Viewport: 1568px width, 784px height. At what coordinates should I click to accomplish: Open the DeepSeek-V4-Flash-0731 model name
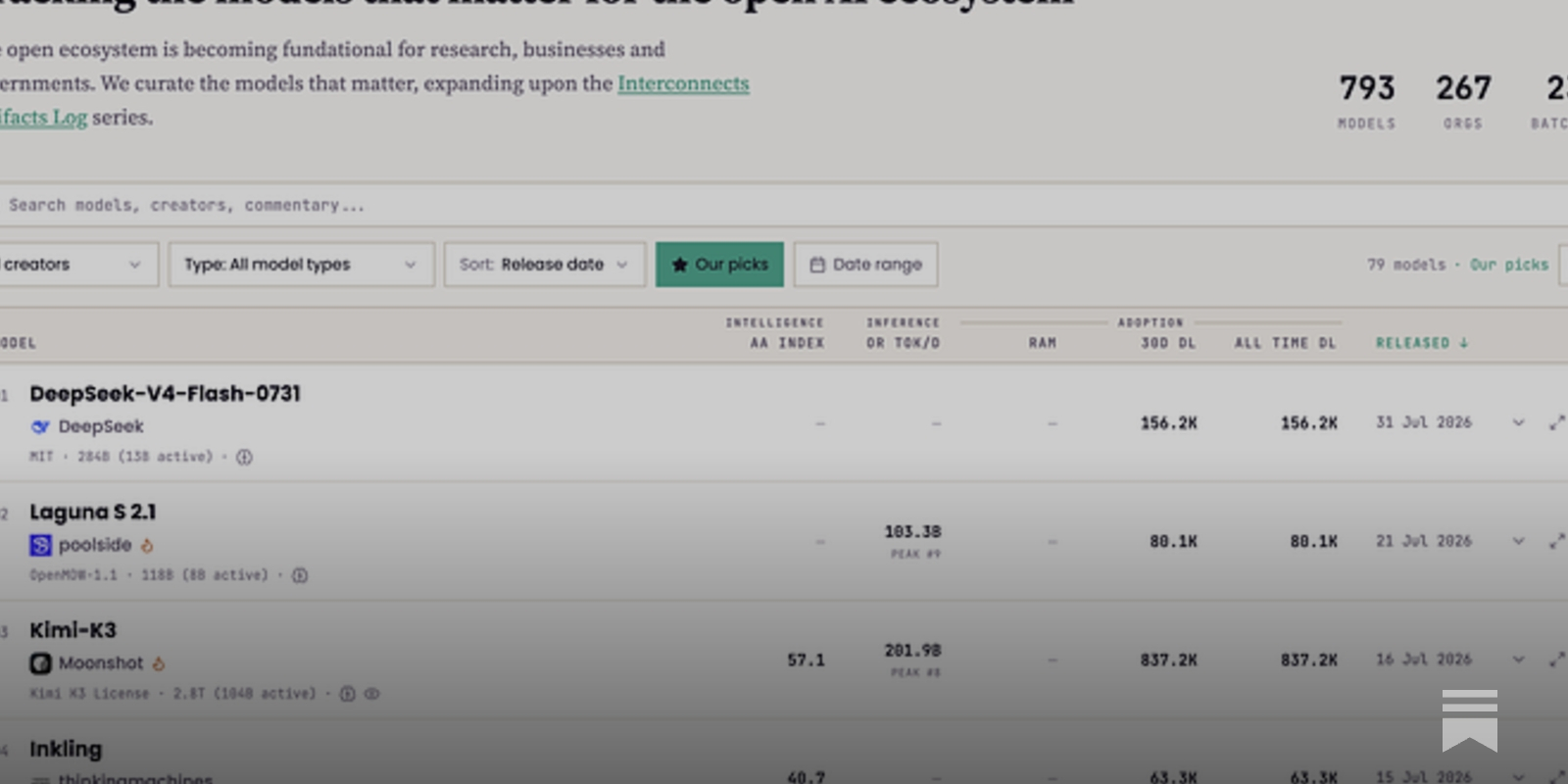[165, 394]
